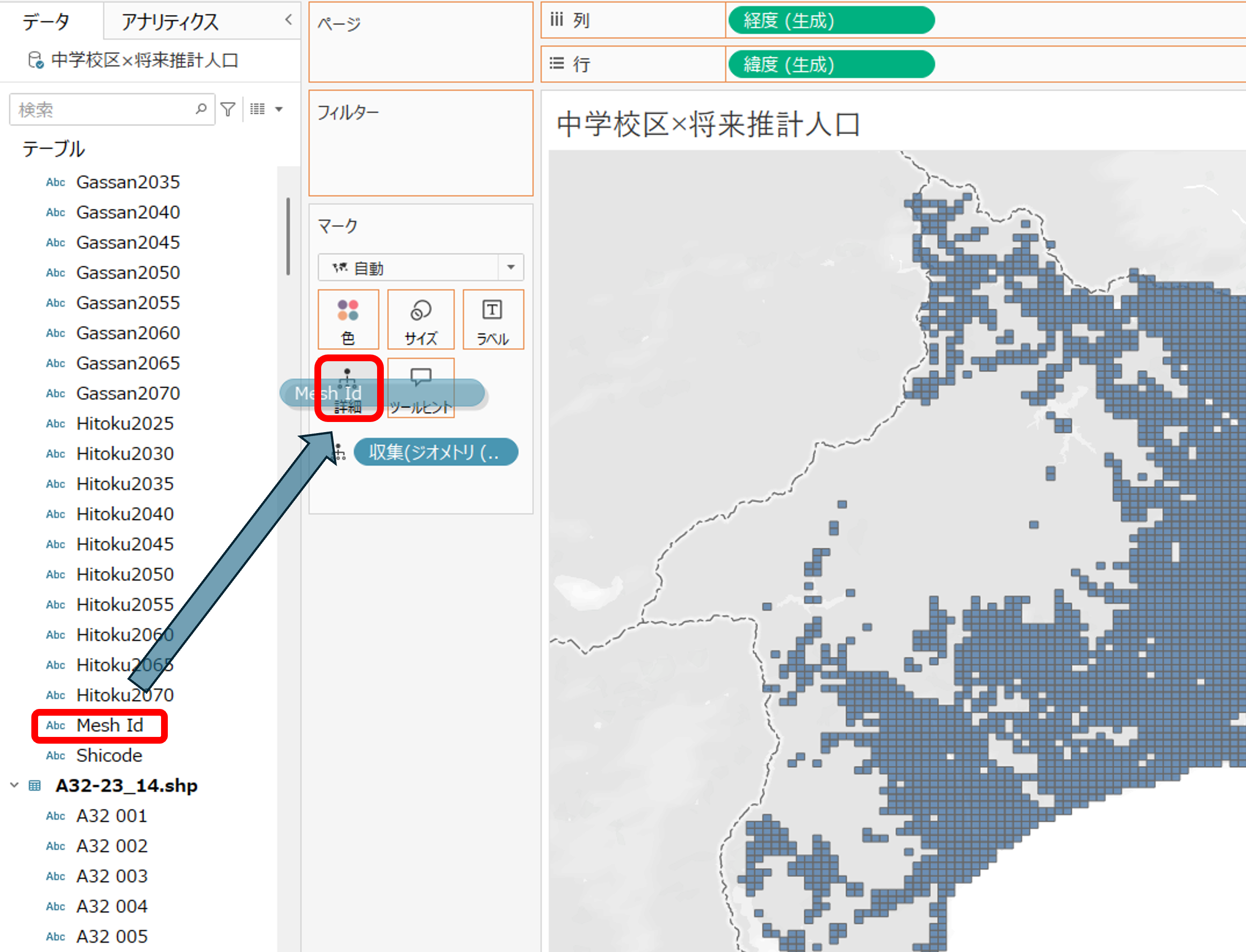Click the Tooltip (ツールヒント) marks card button
Image resolution: width=1246 pixels, height=952 pixels.
pos(420,388)
